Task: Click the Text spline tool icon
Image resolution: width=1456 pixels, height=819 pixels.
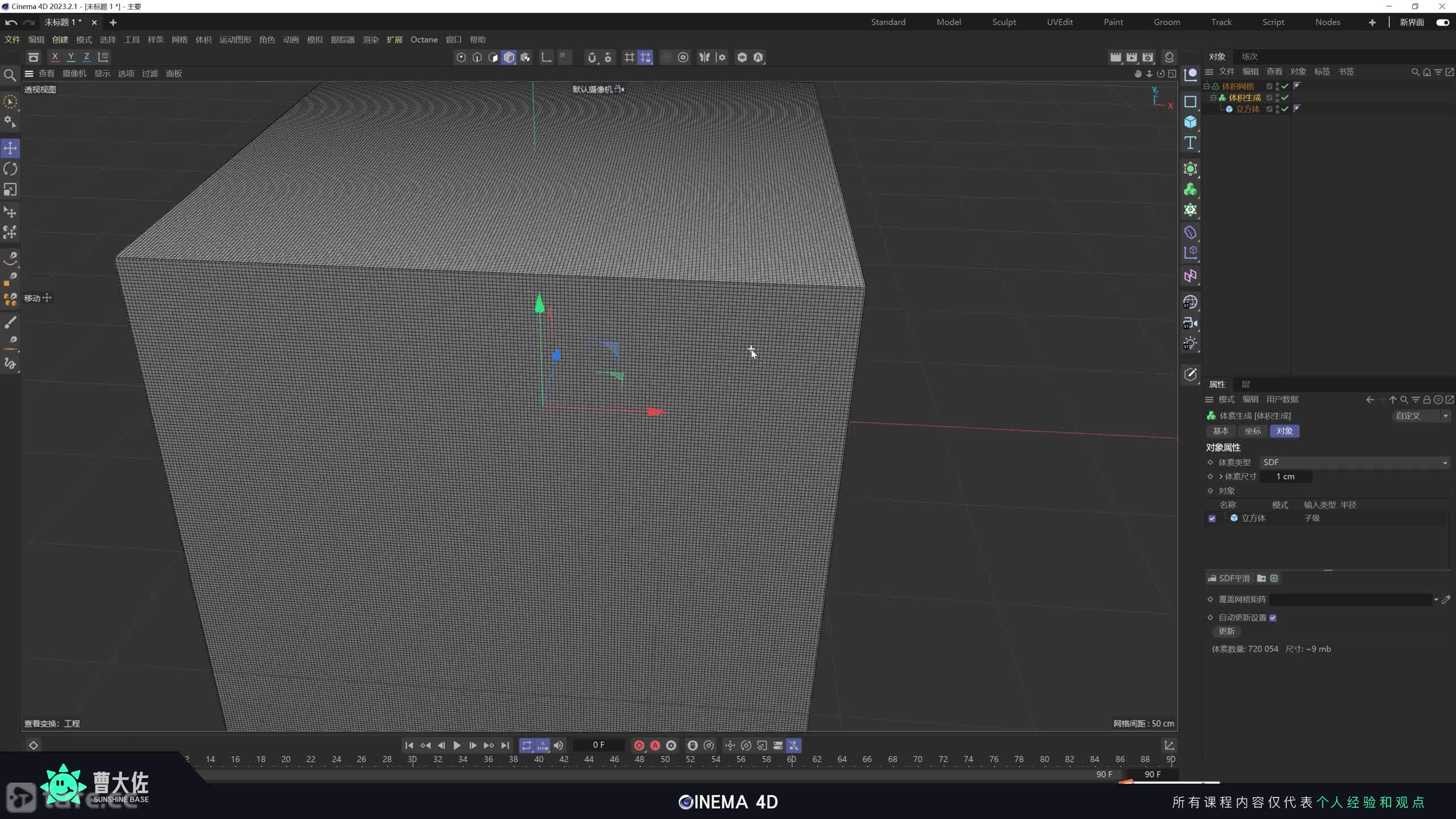Action: tap(1190, 143)
